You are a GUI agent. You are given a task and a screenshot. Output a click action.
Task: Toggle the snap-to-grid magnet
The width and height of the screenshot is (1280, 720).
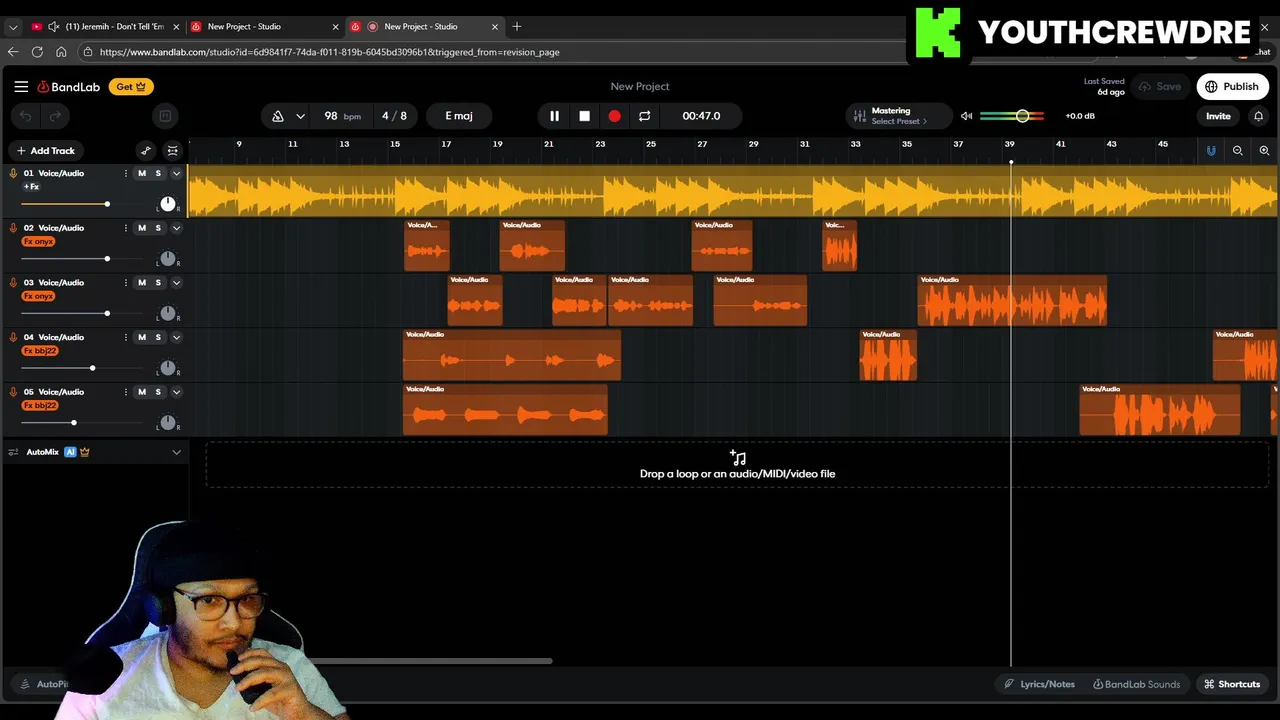[x=1211, y=151]
